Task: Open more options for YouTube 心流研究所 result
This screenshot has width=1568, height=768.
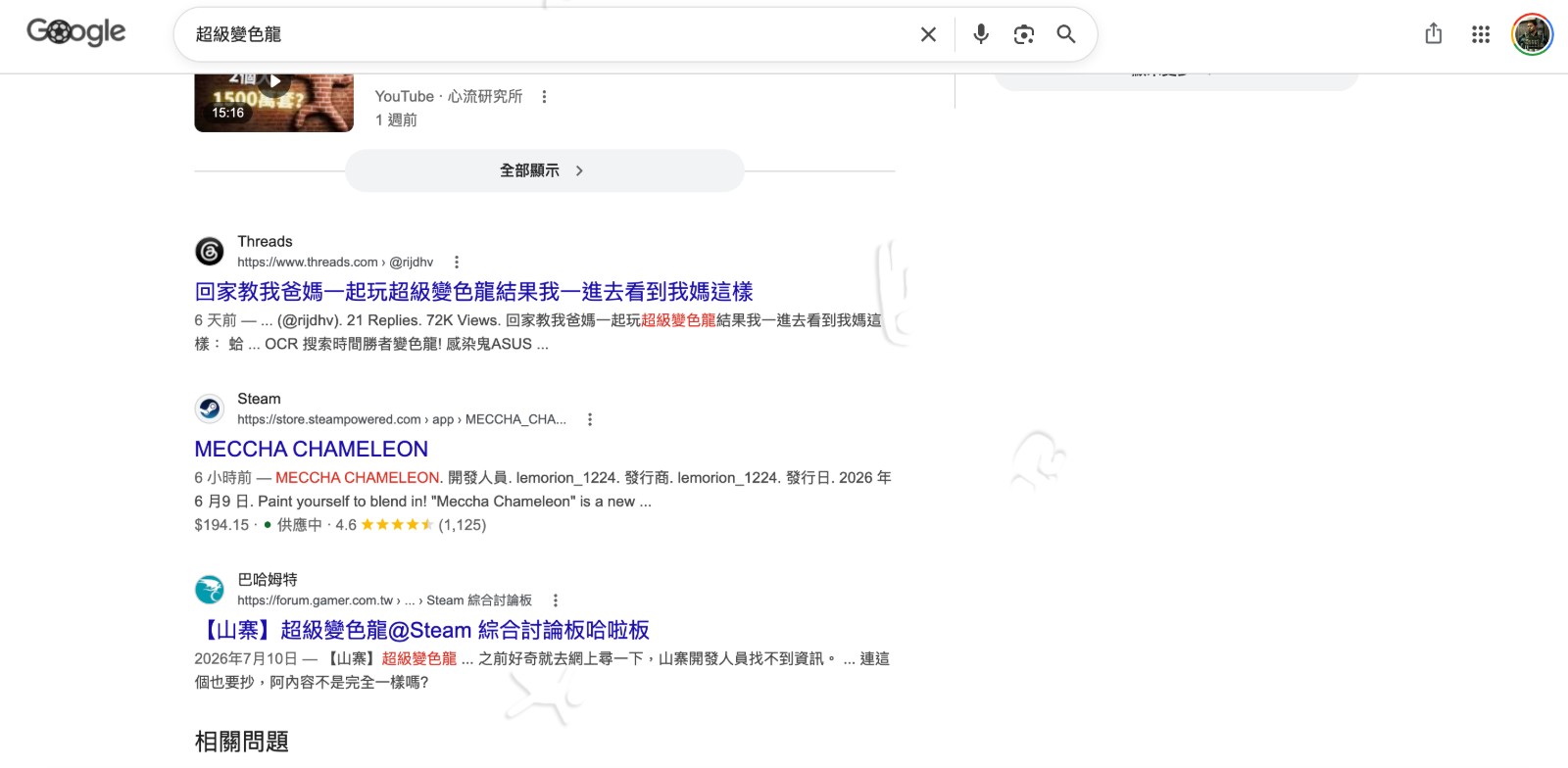Action: (545, 96)
